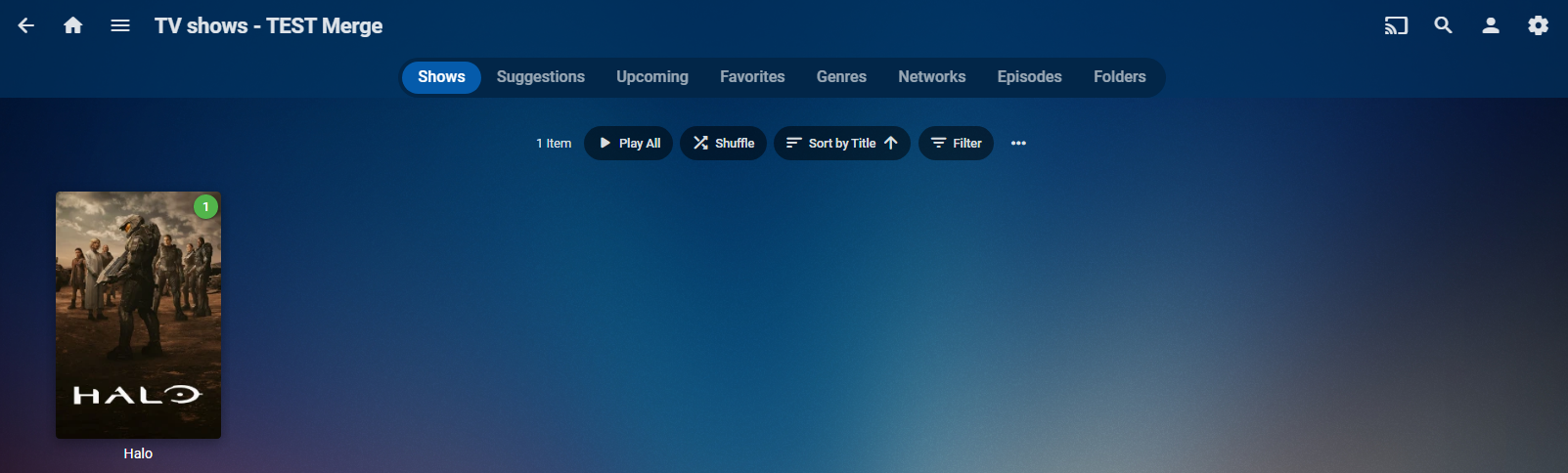Switch to the Folders tab

pos(1120,77)
